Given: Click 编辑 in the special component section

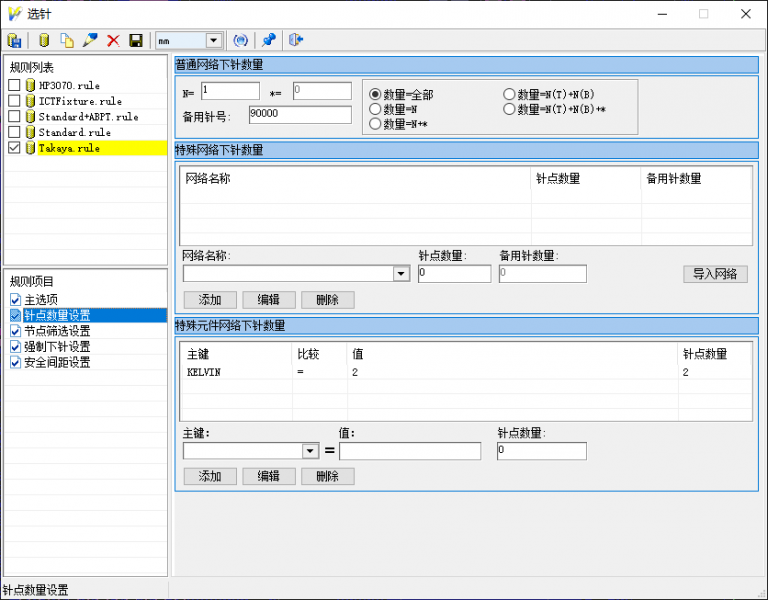Looking at the screenshot, I should pyautogui.click(x=269, y=476).
